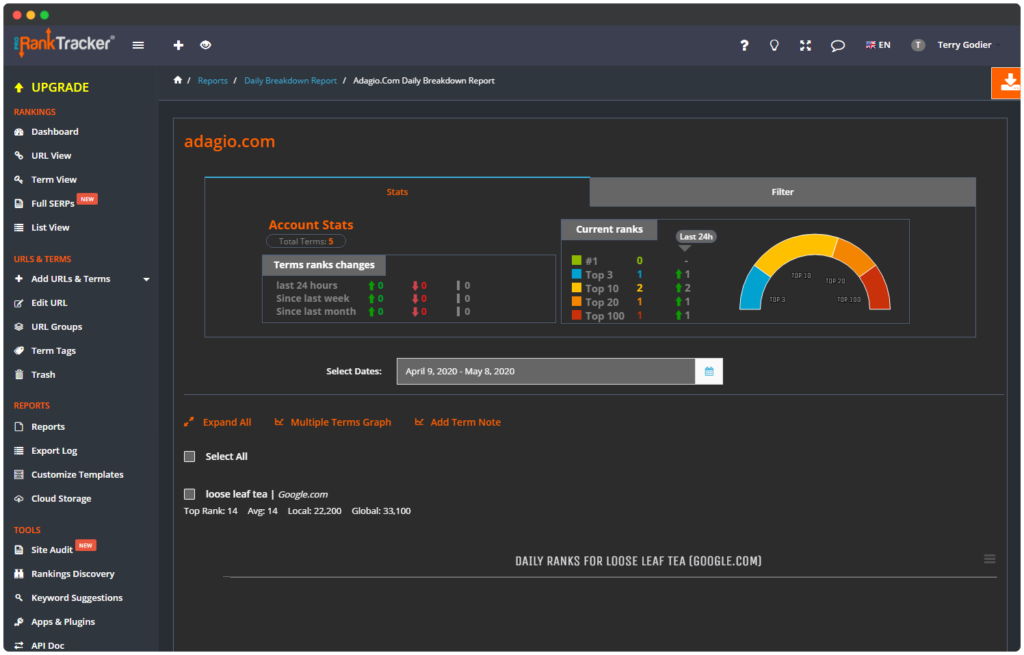Image resolution: width=1024 pixels, height=655 pixels.
Task: Click the UPGRADE link in sidebar
Action: click(52, 88)
